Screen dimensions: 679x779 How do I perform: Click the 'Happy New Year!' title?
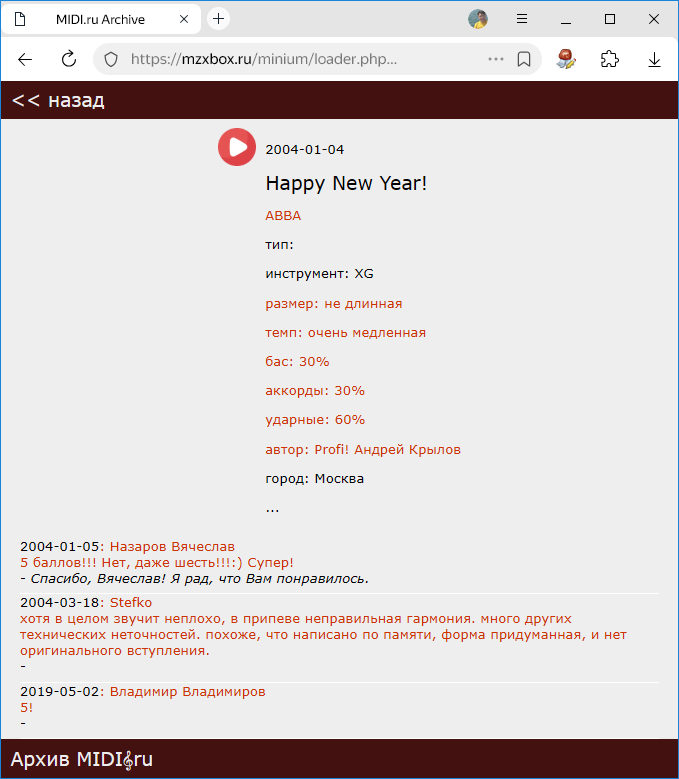[346, 183]
